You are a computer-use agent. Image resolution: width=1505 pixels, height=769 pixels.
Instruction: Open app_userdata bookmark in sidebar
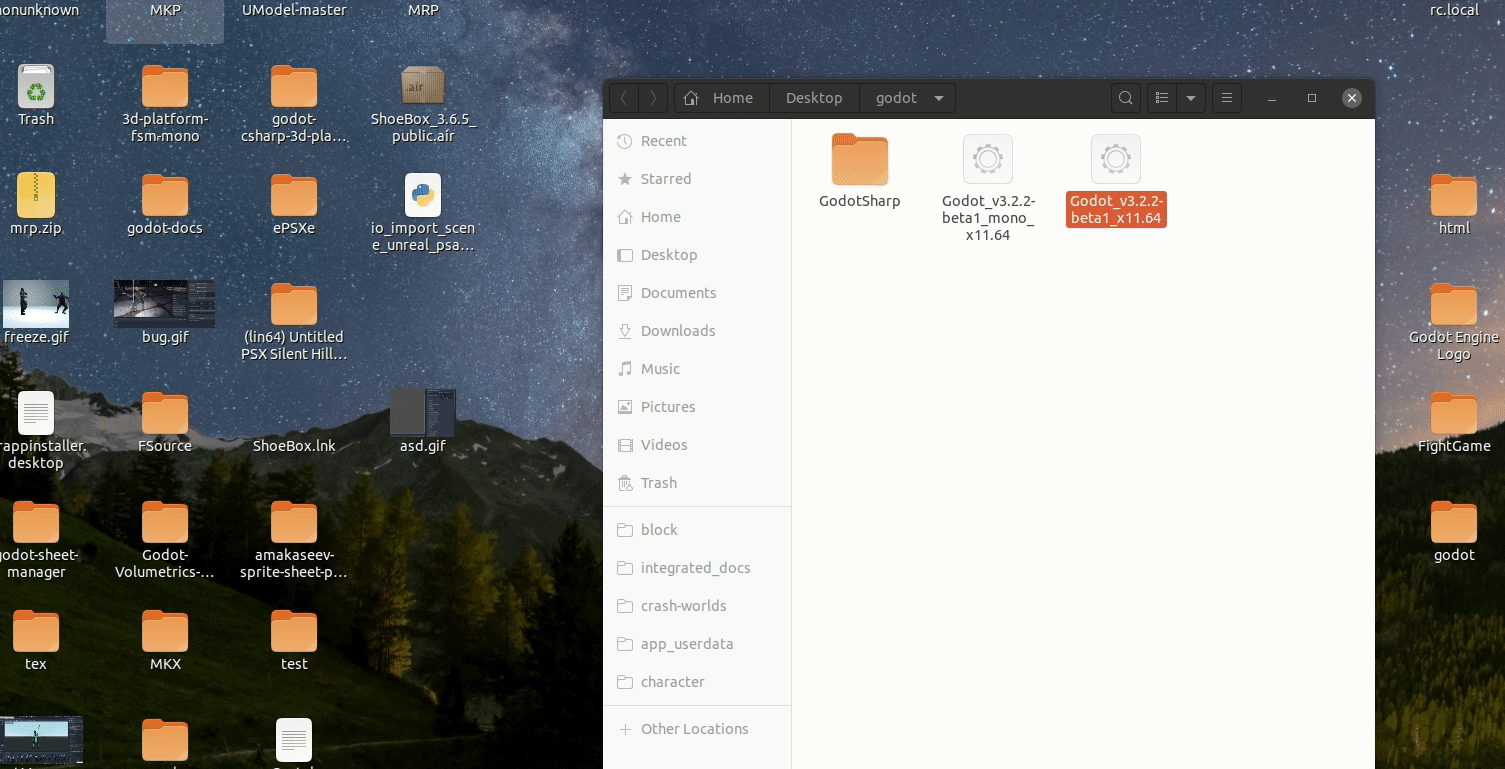pos(697,644)
